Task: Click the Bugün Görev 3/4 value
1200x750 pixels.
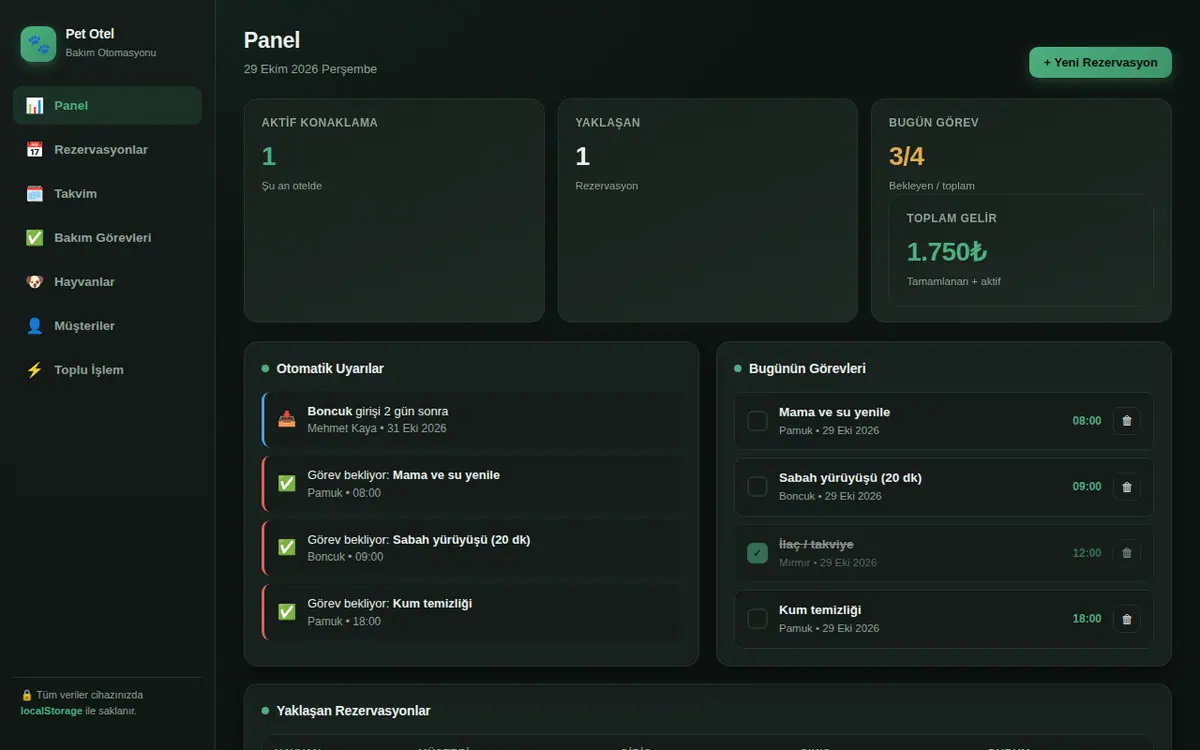Action: (907, 156)
